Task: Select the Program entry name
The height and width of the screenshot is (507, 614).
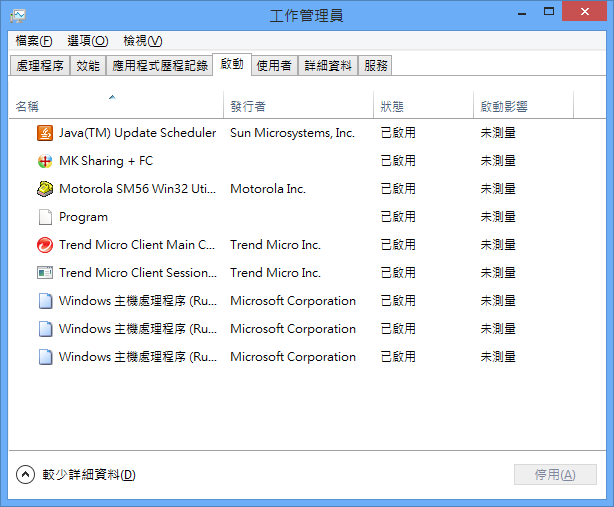Action: point(83,217)
